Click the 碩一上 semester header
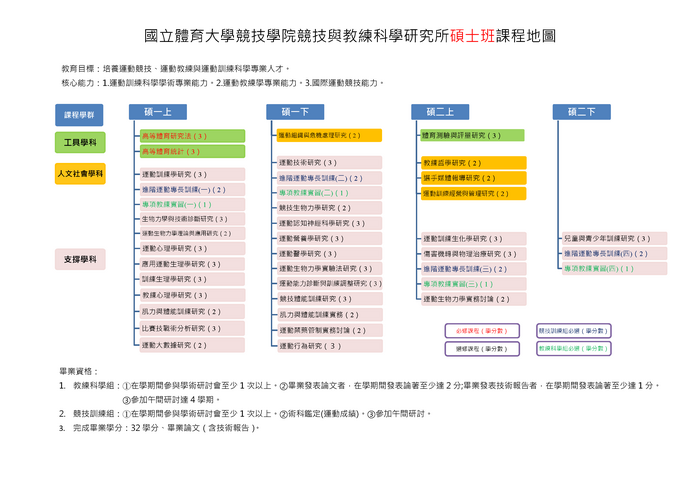The height and width of the screenshot is (495, 700). pyautogui.click(x=157, y=111)
